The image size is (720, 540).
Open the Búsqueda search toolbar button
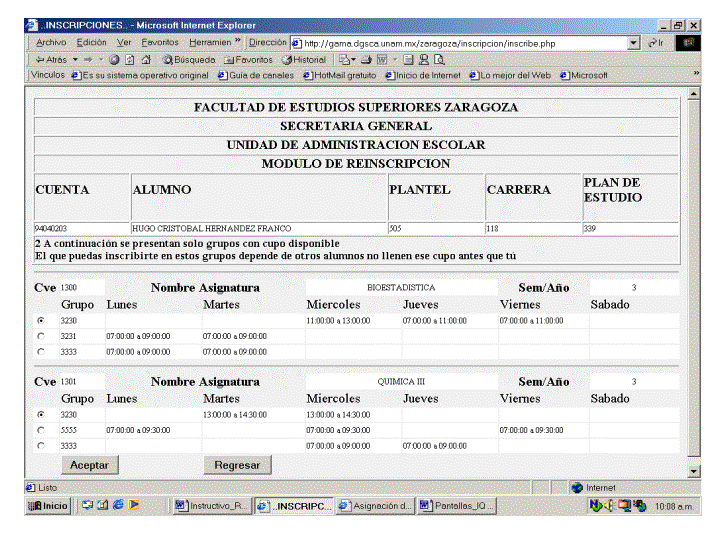182,59
